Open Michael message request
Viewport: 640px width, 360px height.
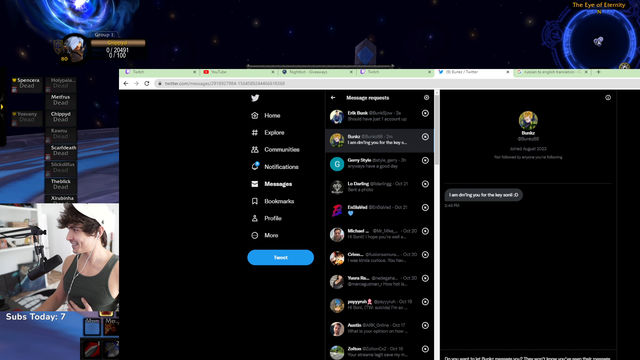point(380,234)
